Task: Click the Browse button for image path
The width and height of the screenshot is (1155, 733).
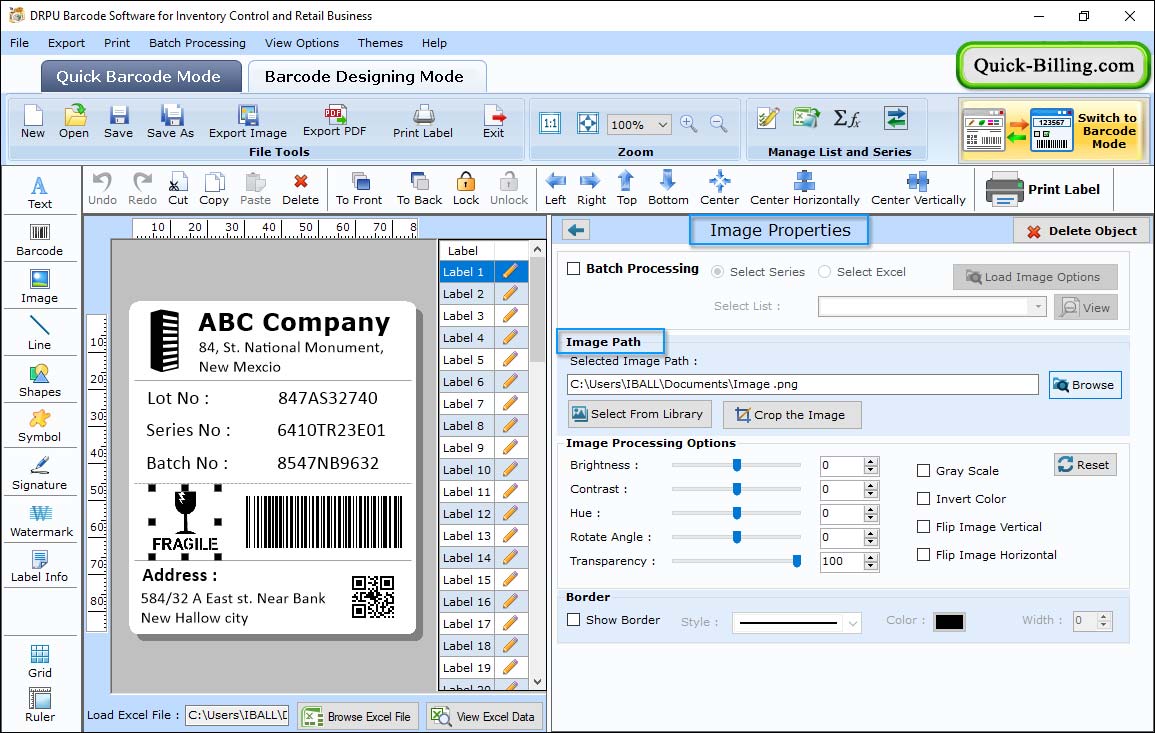Action: point(1085,385)
